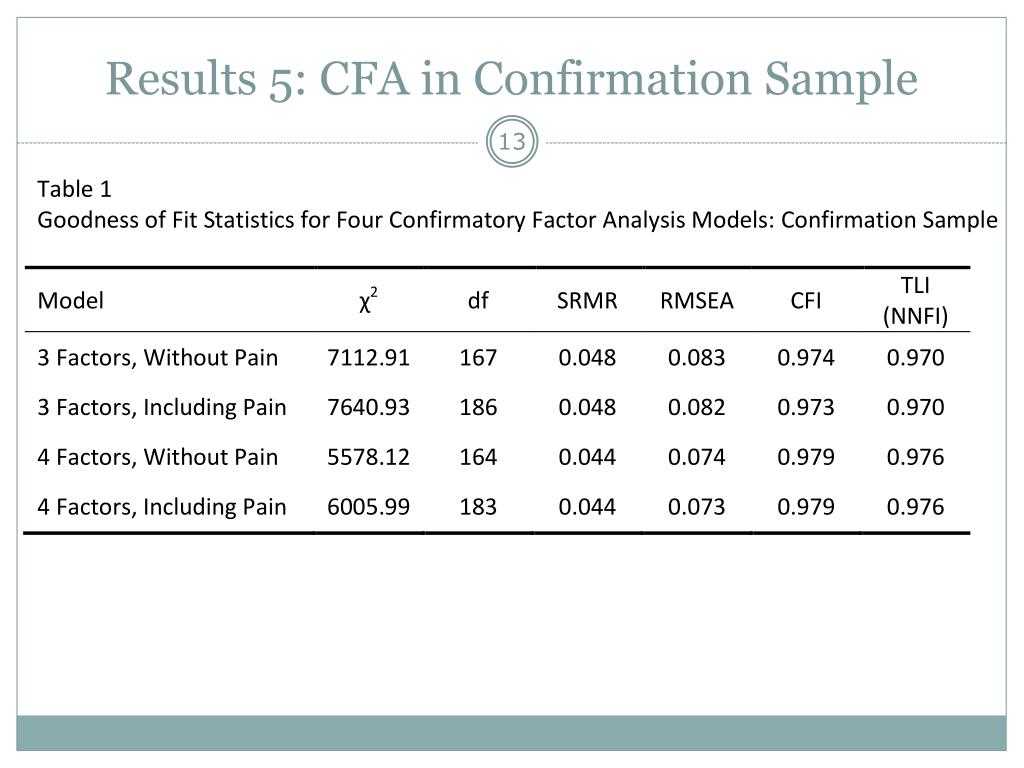Click the '4 Factors, Without Pain' row label

coord(158,458)
